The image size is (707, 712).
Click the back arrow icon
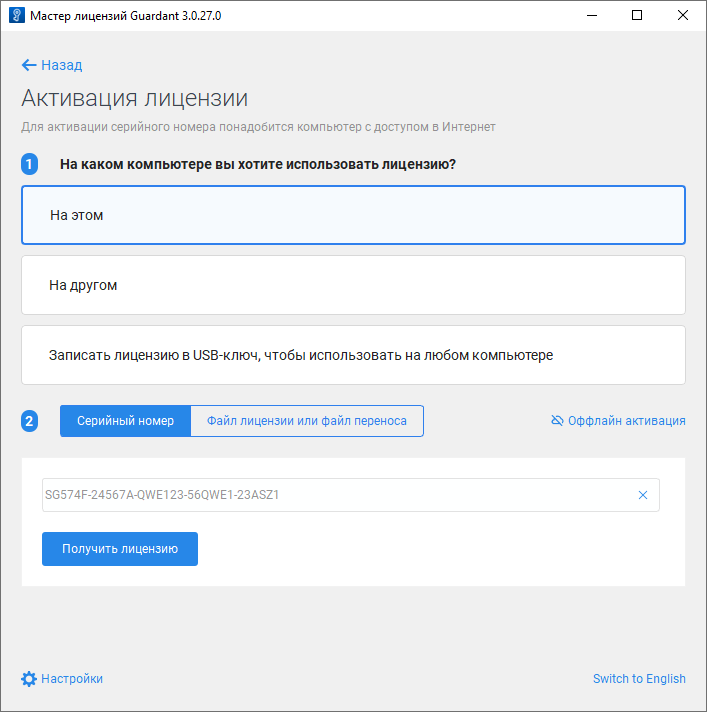[29, 65]
